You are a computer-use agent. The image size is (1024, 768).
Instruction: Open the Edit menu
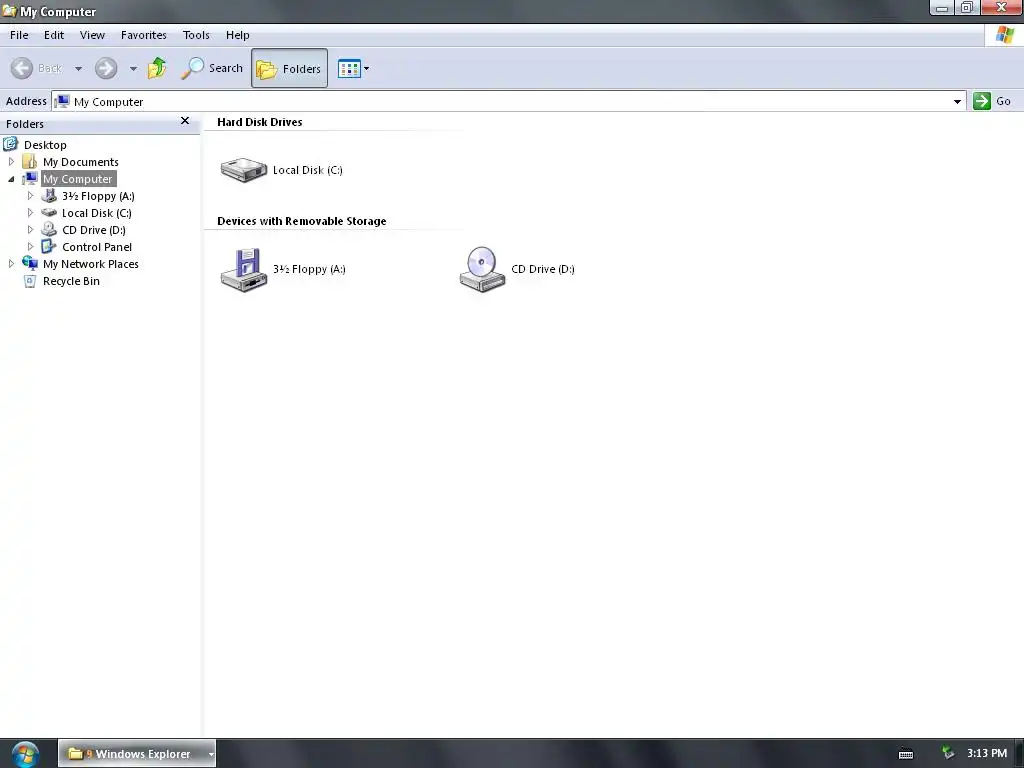54,35
